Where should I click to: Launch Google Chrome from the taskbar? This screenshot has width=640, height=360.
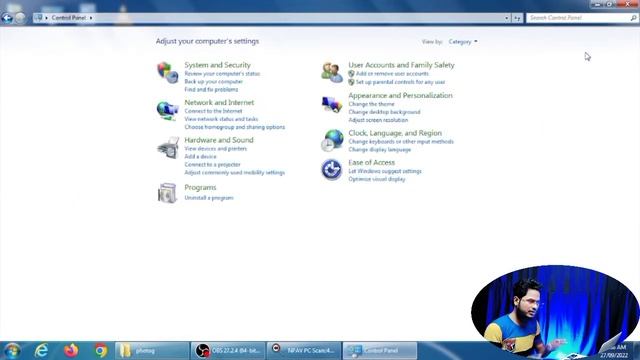click(101, 351)
